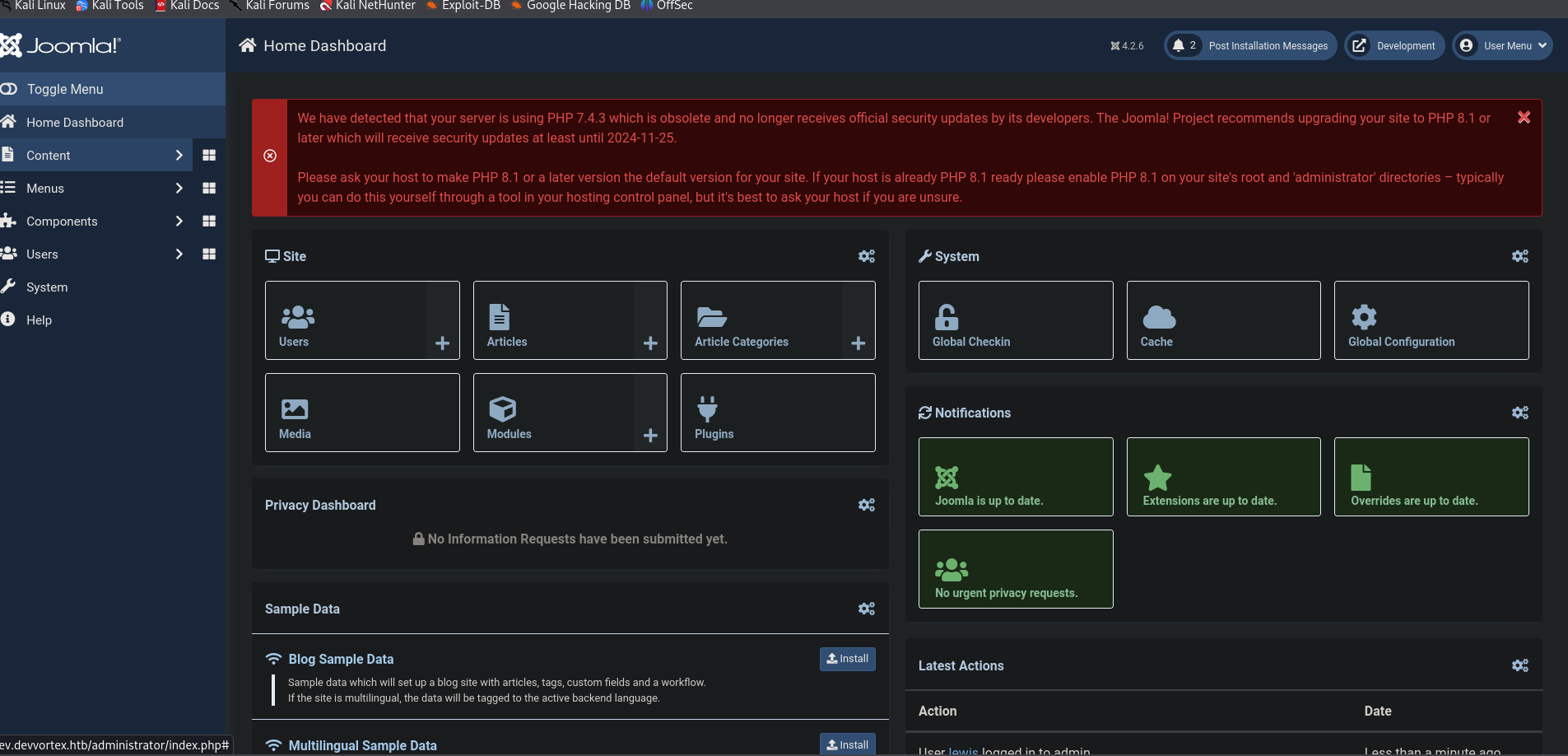Open Global Configuration tile
Viewport: 1568px width, 756px height.
(1431, 320)
